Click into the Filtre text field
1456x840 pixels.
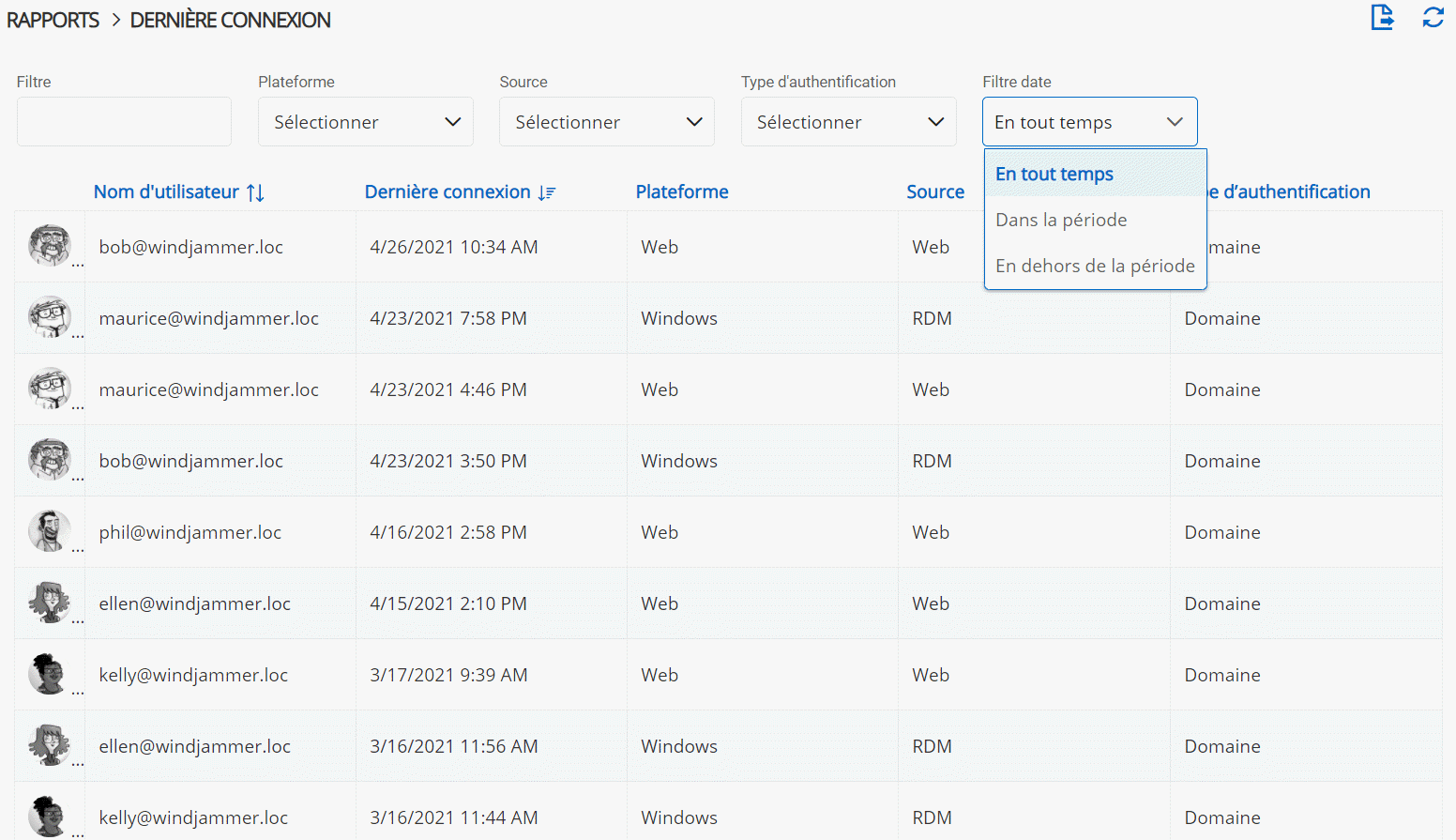point(124,122)
